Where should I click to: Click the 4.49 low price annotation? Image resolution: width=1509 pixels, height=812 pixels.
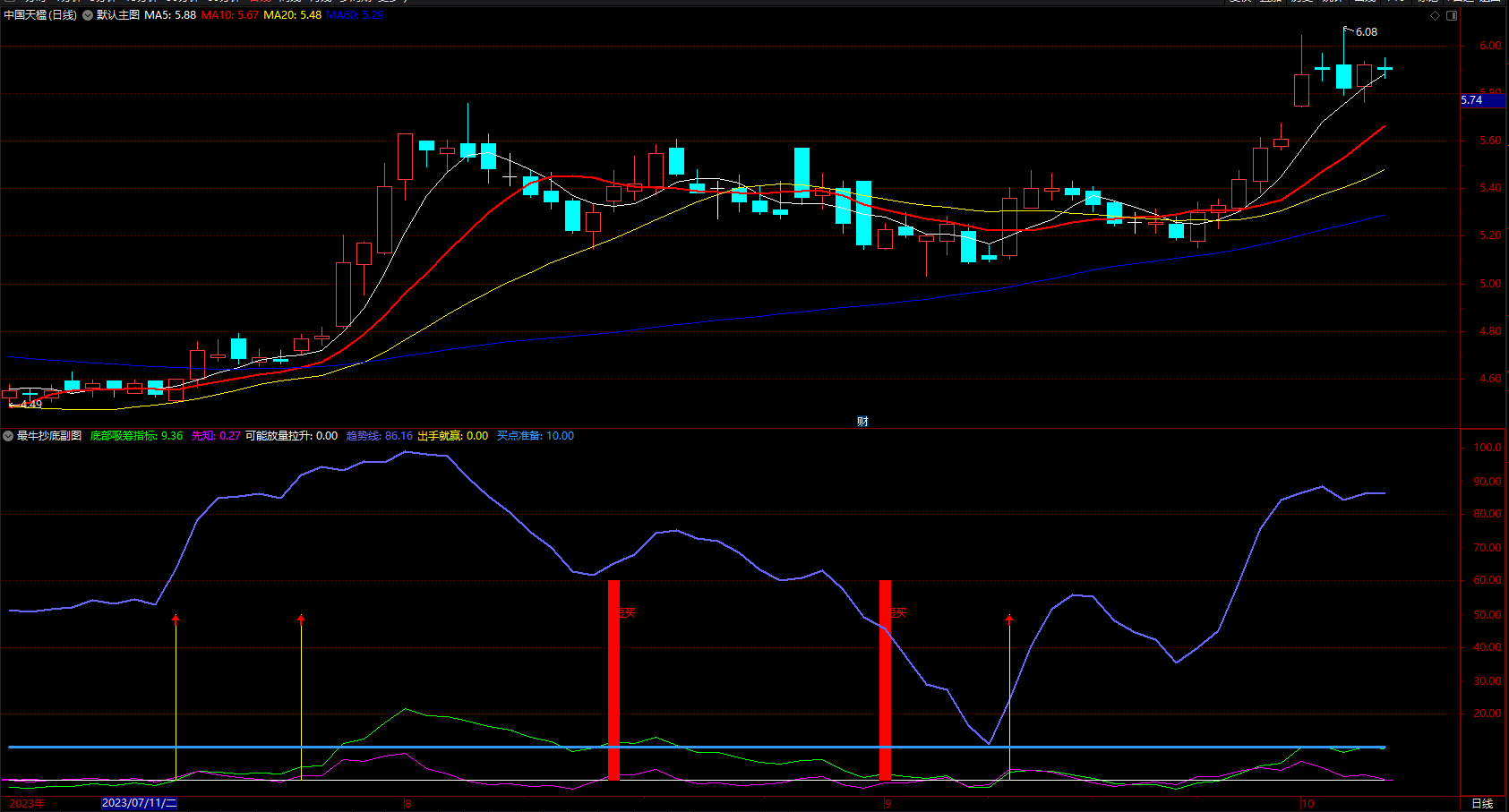31,404
